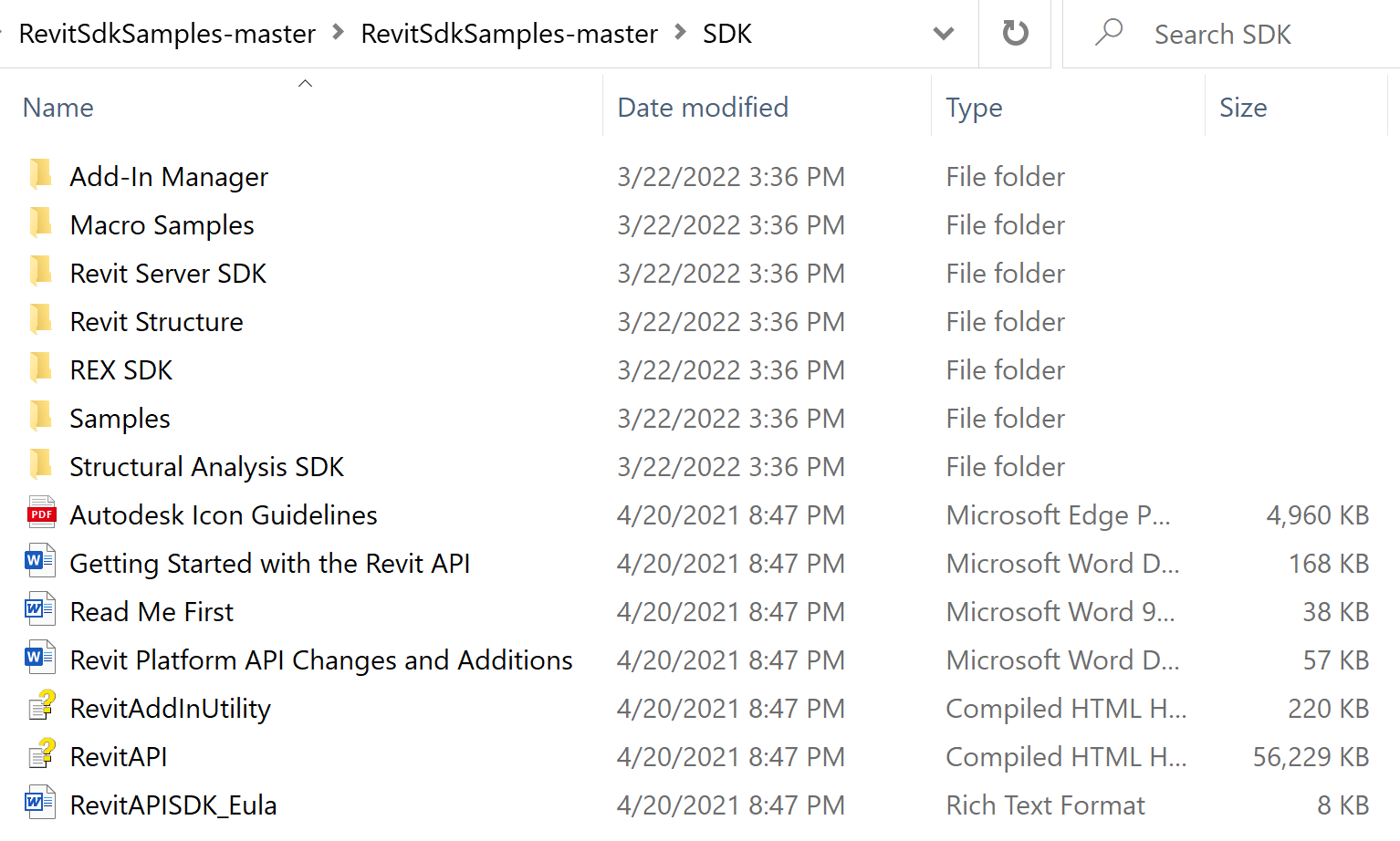Click the 38 KB size value

click(1335, 611)
